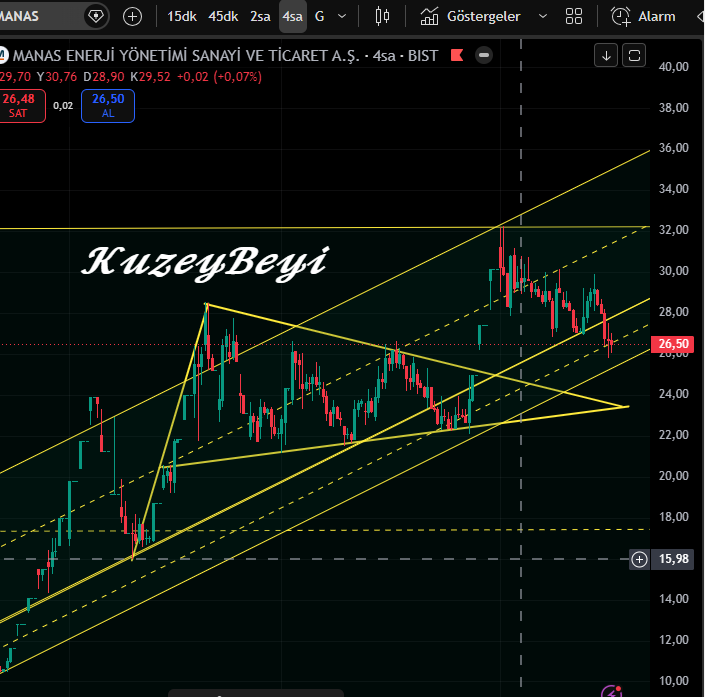Click the 26,48 SAT sell button
The height and width of the screenshot is (697, 705).
pyautogui.click(x=20, y=106)
